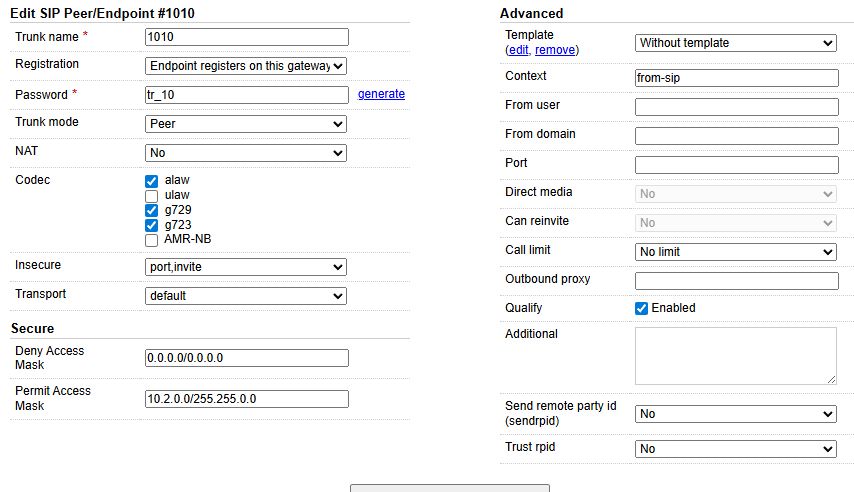The image size is (854, 492).
Task: Click the 'Enabled' label beside Qualify
Action: pos(673,308)
